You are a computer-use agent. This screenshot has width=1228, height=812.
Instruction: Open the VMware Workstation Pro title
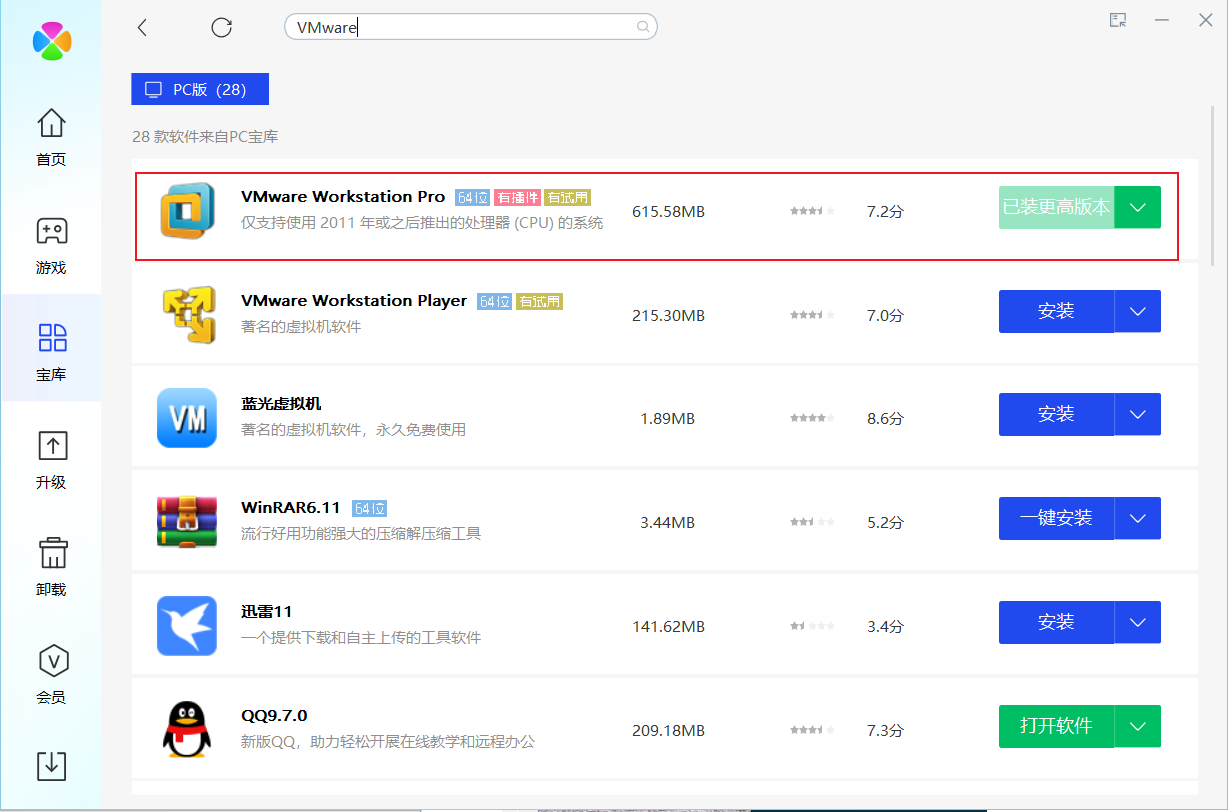(x=343, y=197)
